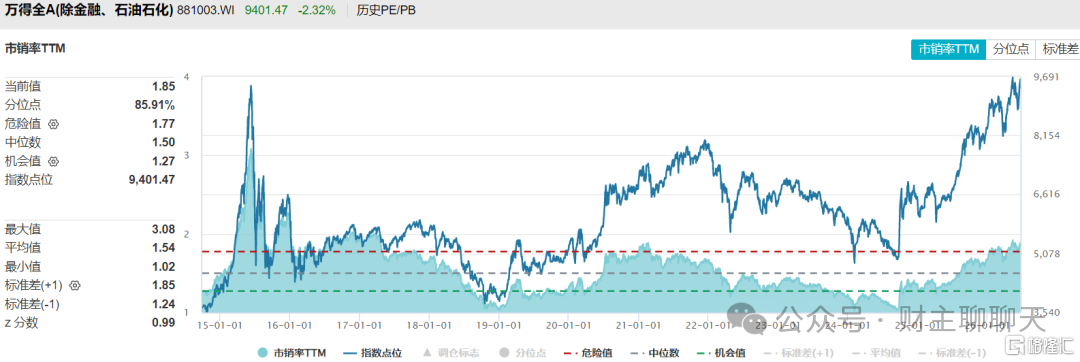Open settings gear next to 机会值

[54, 161]
